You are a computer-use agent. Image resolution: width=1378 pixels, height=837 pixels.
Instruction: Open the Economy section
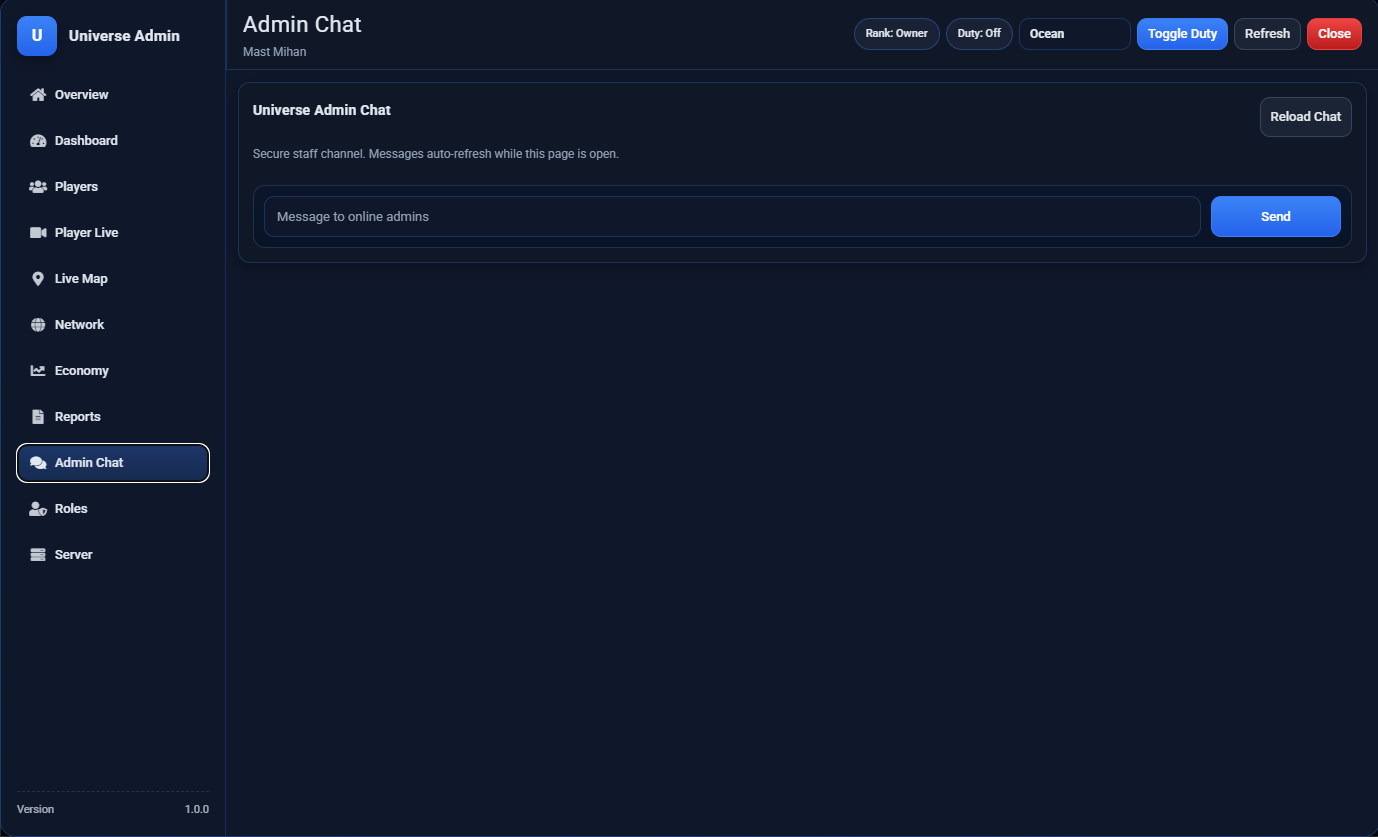(113, 371)
